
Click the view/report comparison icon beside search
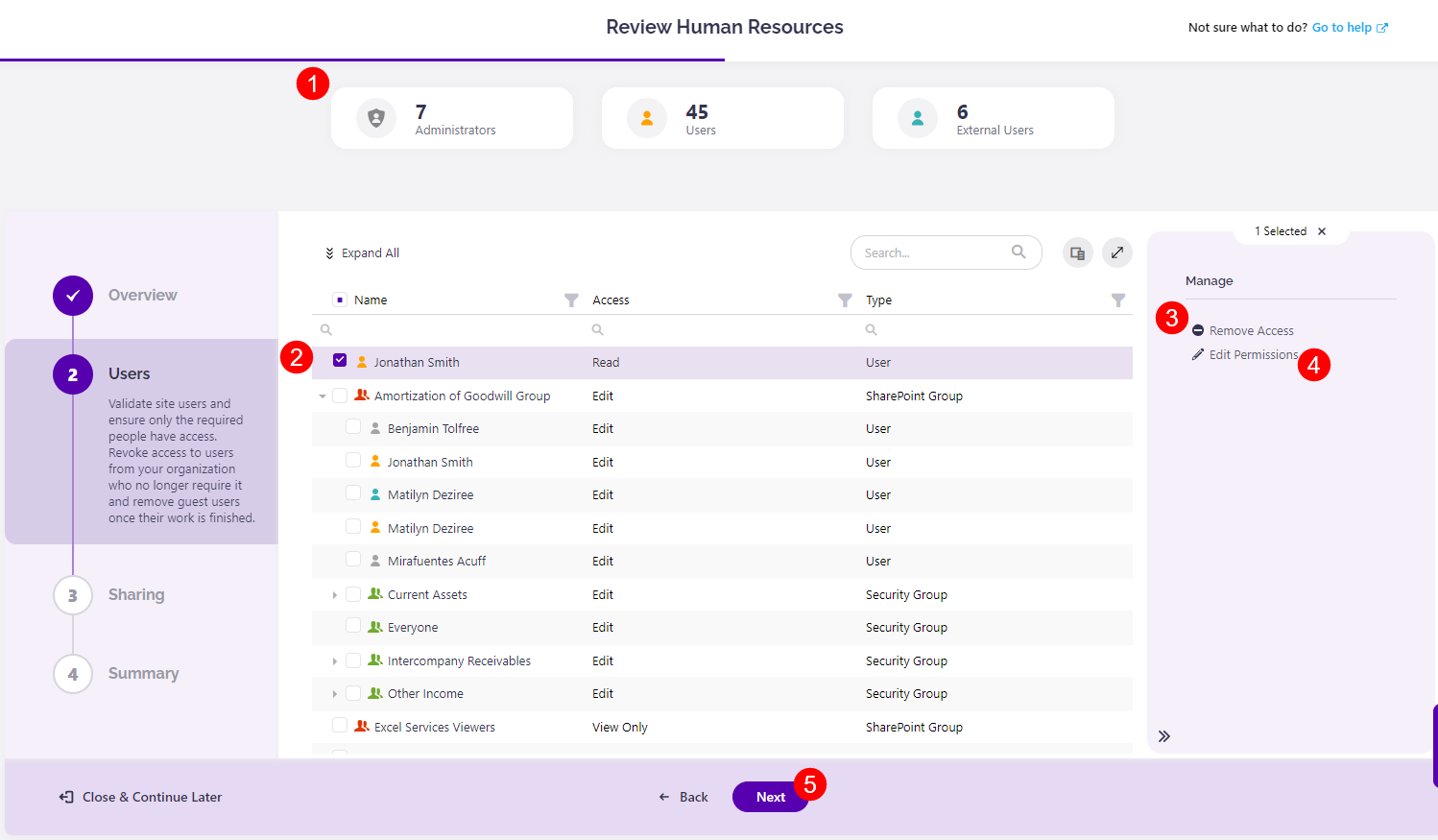pyautogui.click(x=1077, y=252)
